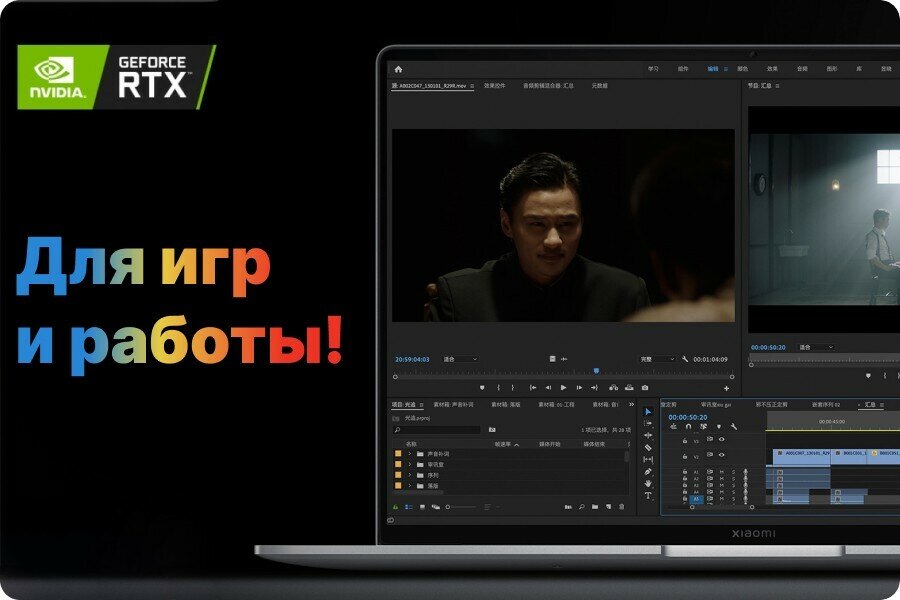This screenshot has height=600, width=900.
Task: Select the Type tool
Action: 648,496
